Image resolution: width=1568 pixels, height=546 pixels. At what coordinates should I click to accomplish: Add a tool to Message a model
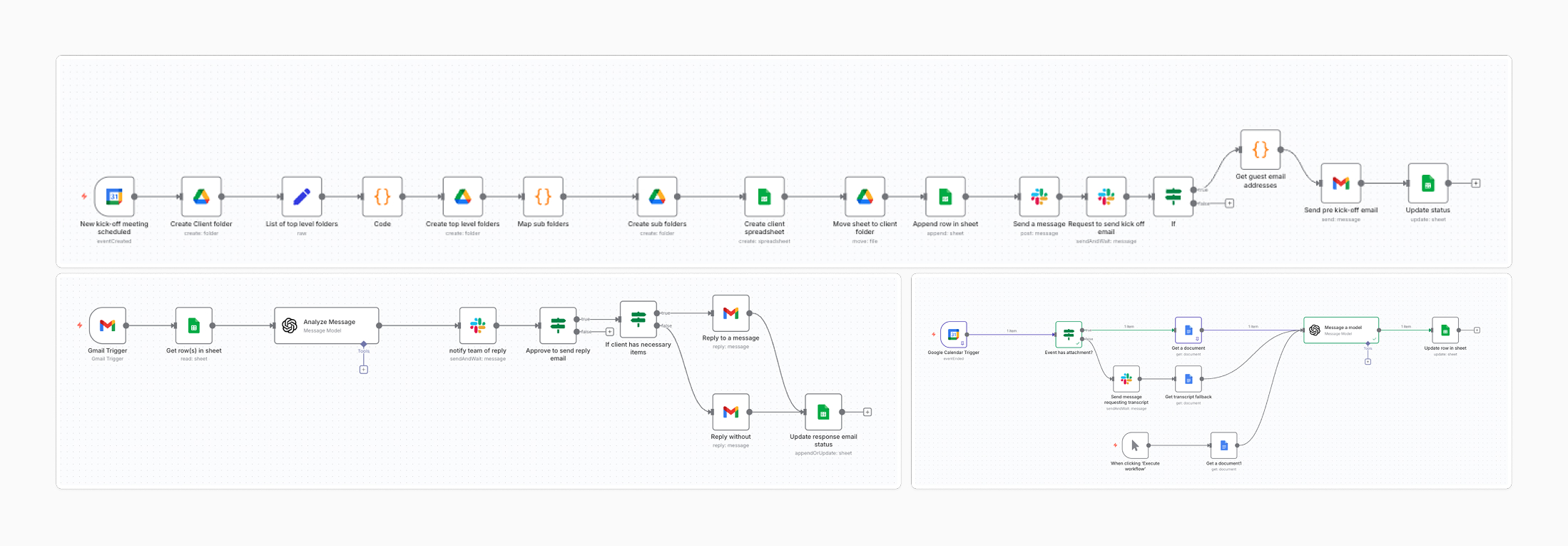(x=1368, y=362)
